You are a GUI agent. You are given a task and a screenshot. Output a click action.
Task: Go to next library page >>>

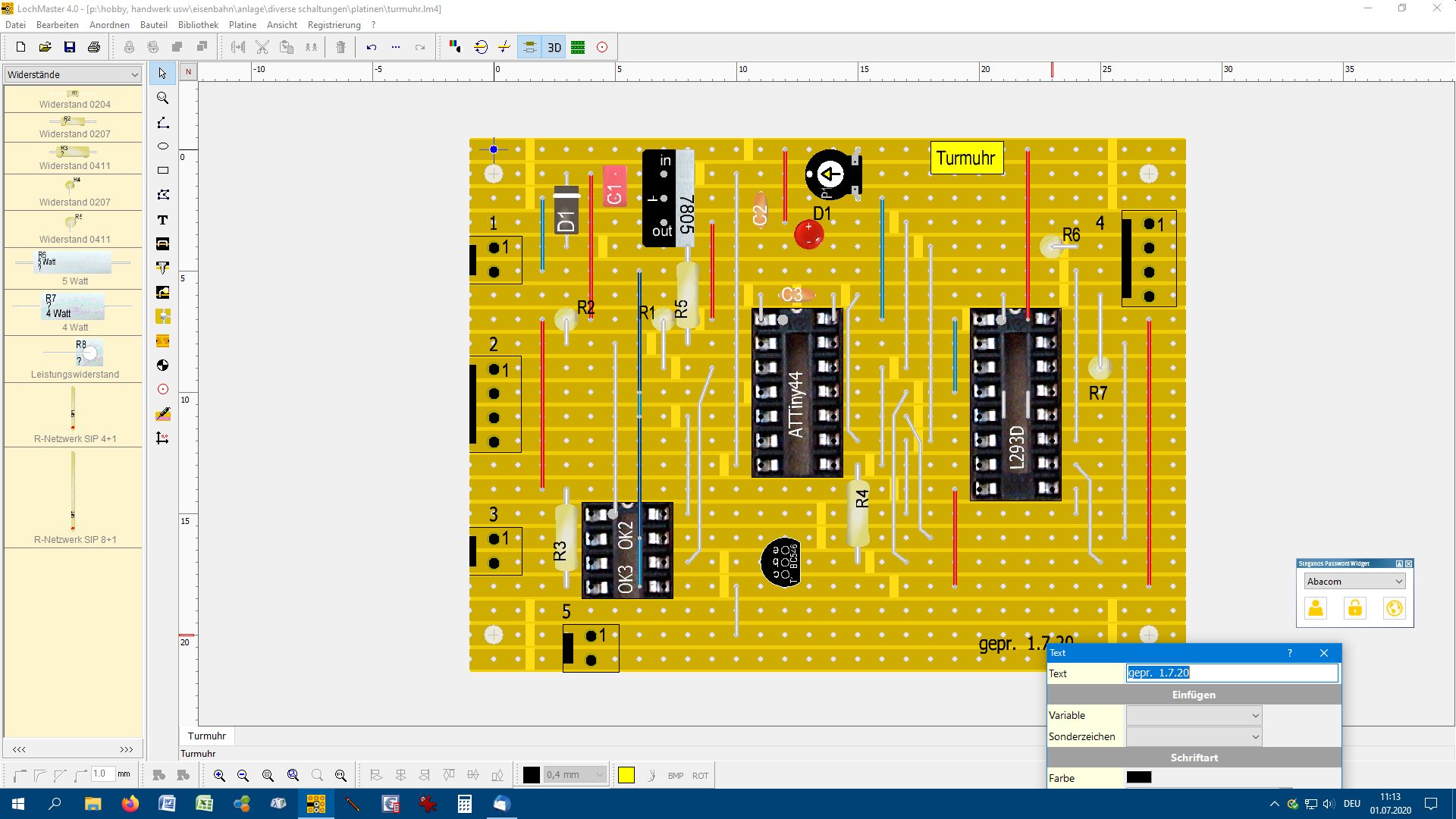point(127,749)
